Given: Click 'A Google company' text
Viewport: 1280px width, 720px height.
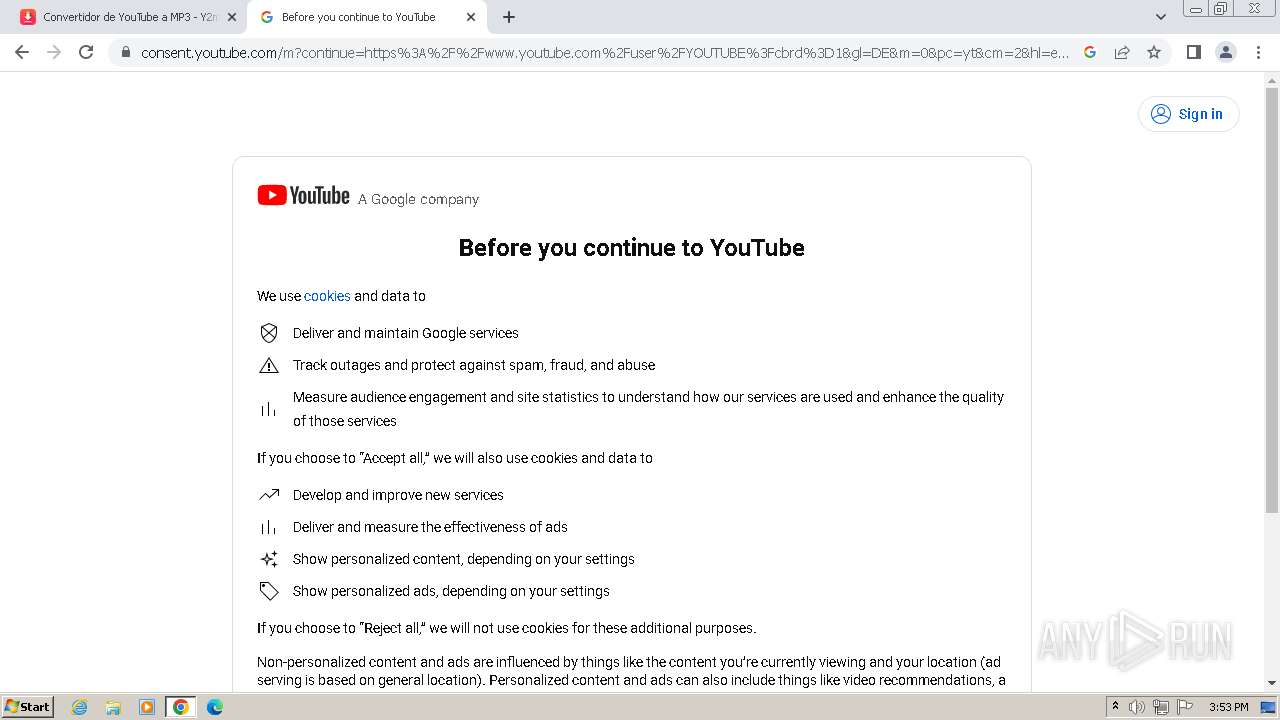Looking at the screenshot, I should tap(418, 199).
